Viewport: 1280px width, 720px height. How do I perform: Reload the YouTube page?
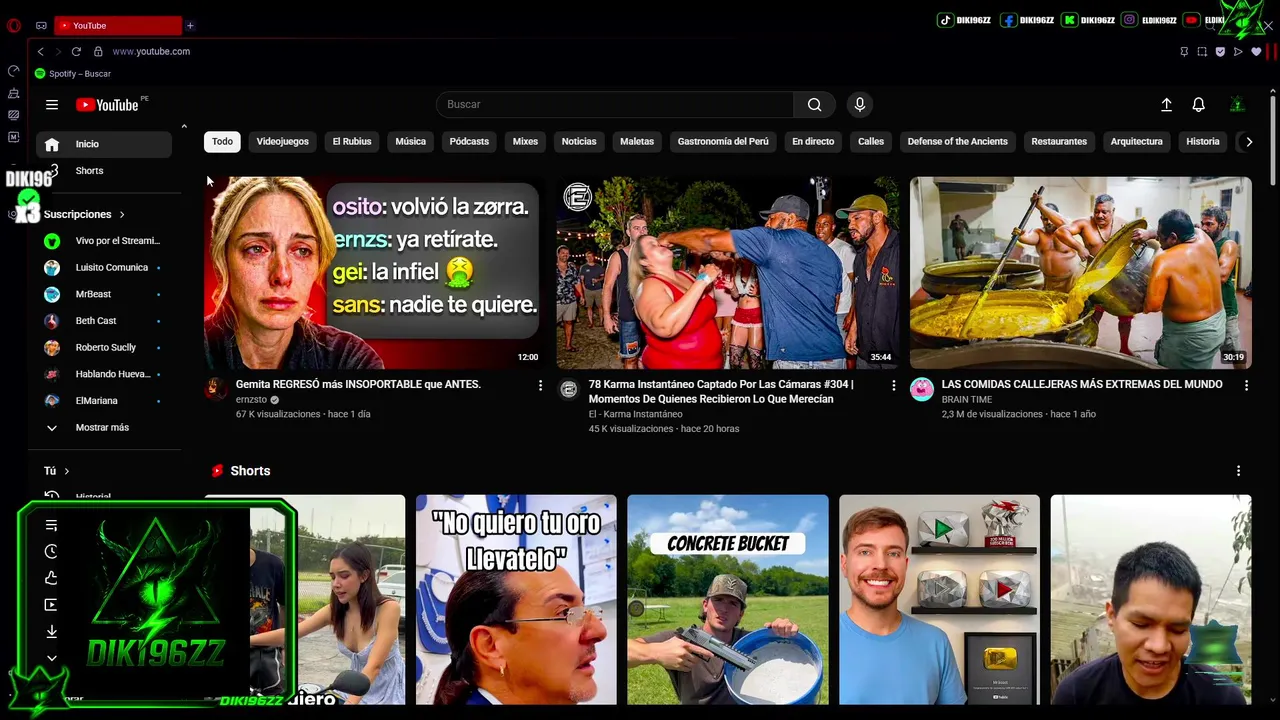(76, 51)
